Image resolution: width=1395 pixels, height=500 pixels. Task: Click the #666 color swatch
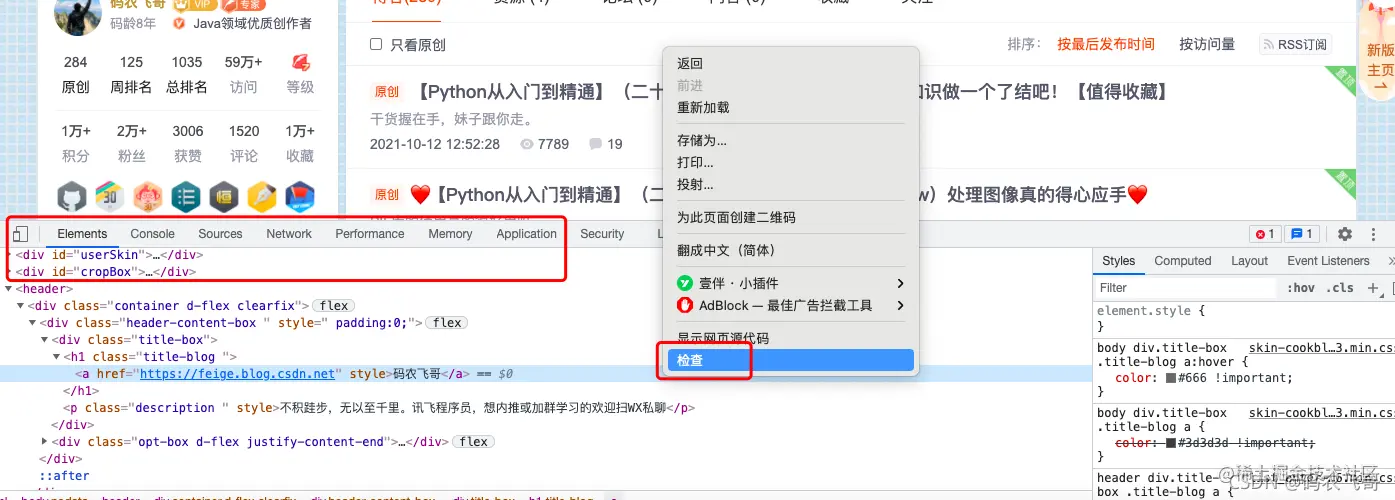point(1172,379)
